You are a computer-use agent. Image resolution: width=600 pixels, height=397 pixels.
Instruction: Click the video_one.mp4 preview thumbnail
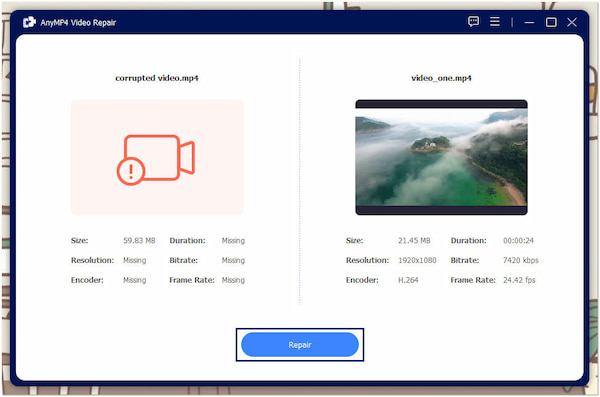pos(441,157)
